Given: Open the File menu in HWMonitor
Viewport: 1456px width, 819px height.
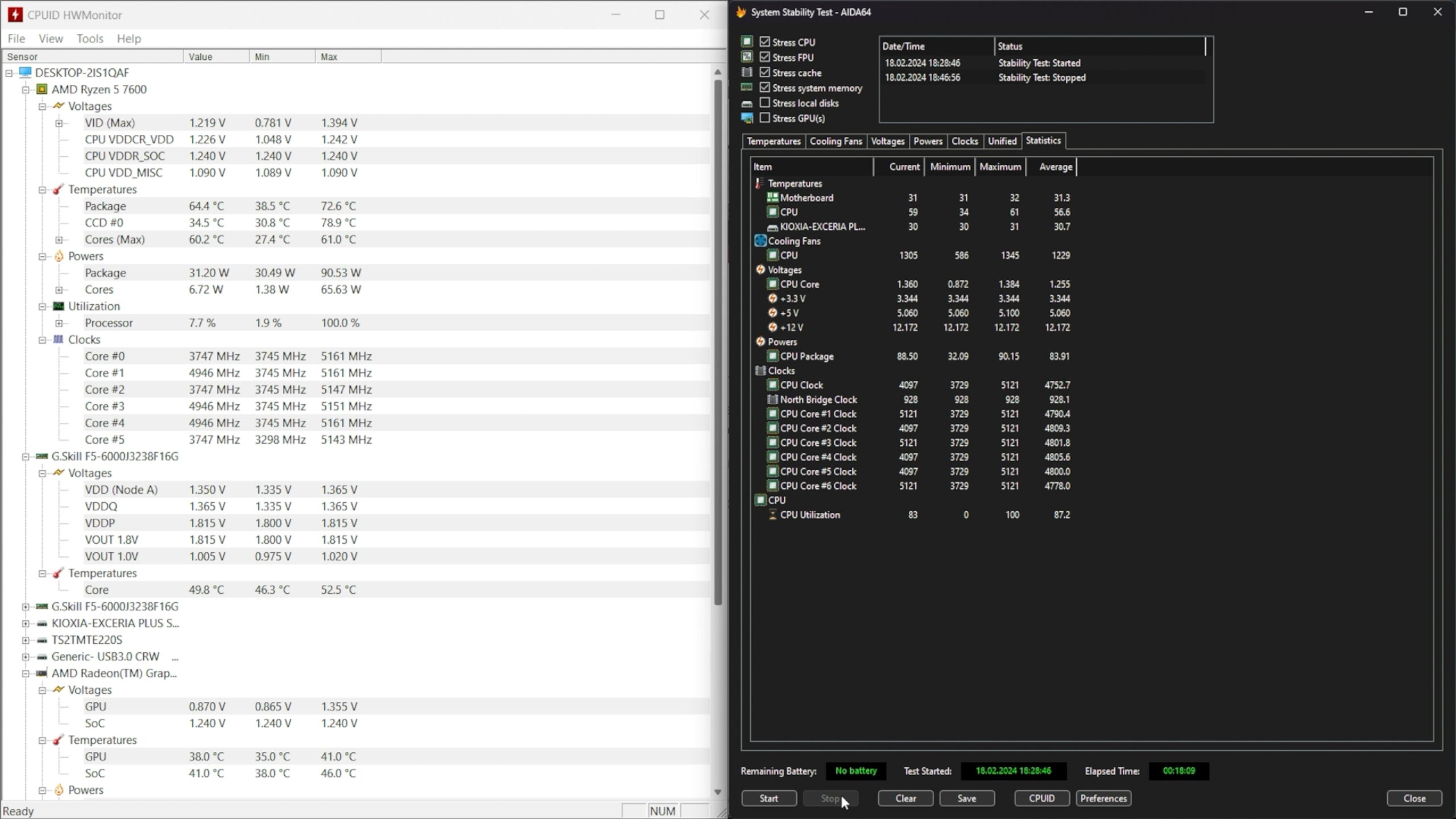Looking at the screenshot, I should tap(16, 39).
